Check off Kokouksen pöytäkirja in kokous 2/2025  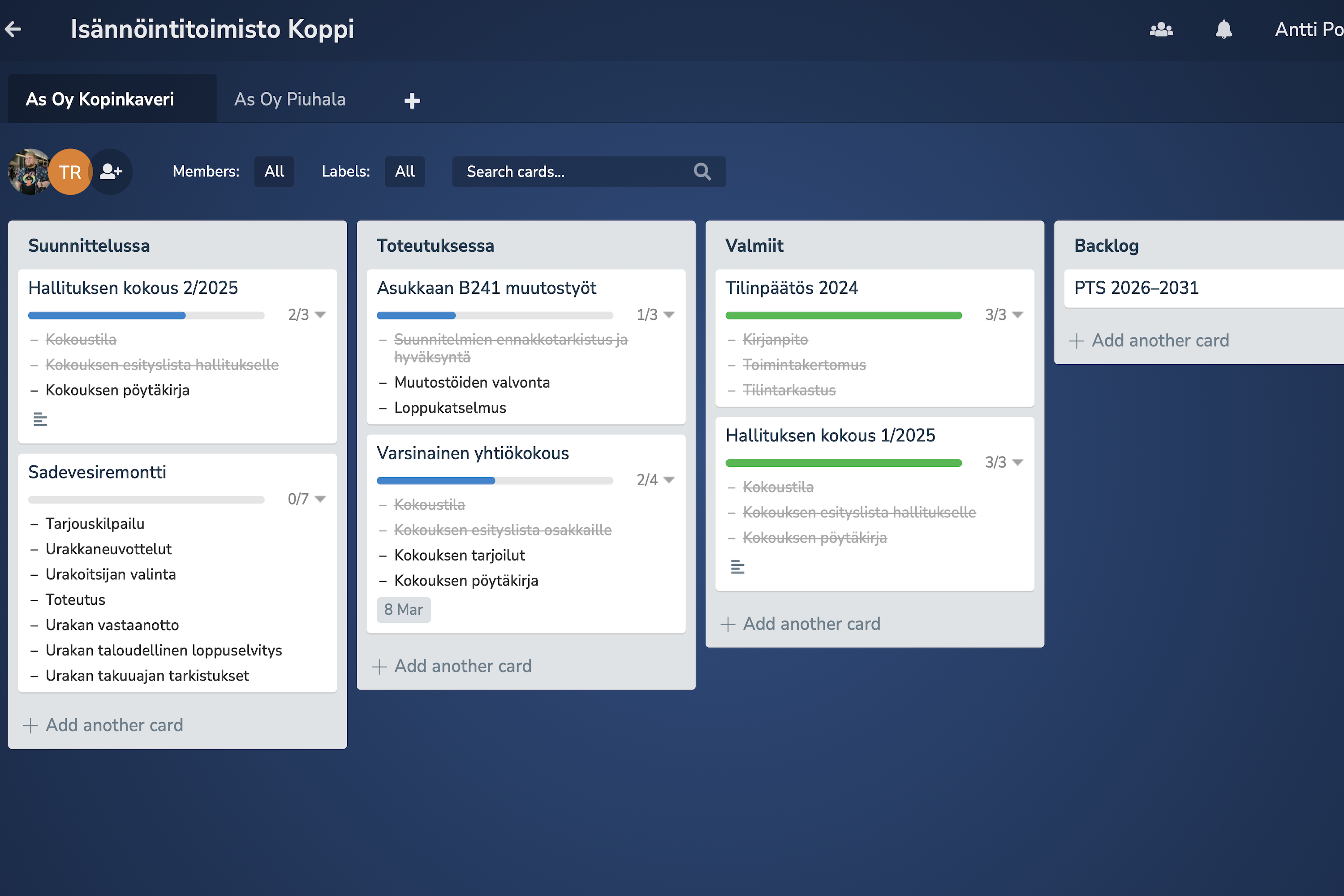coord(117,390)
